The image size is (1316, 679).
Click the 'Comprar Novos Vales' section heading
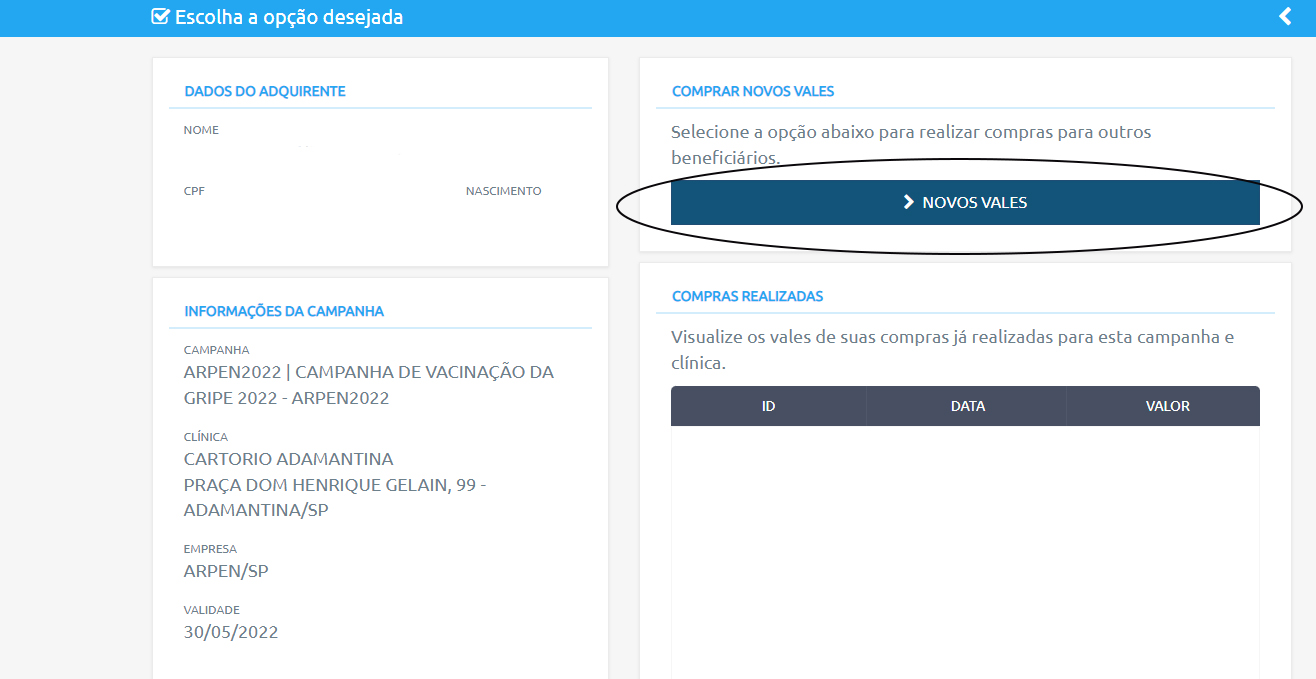[753, 91]
